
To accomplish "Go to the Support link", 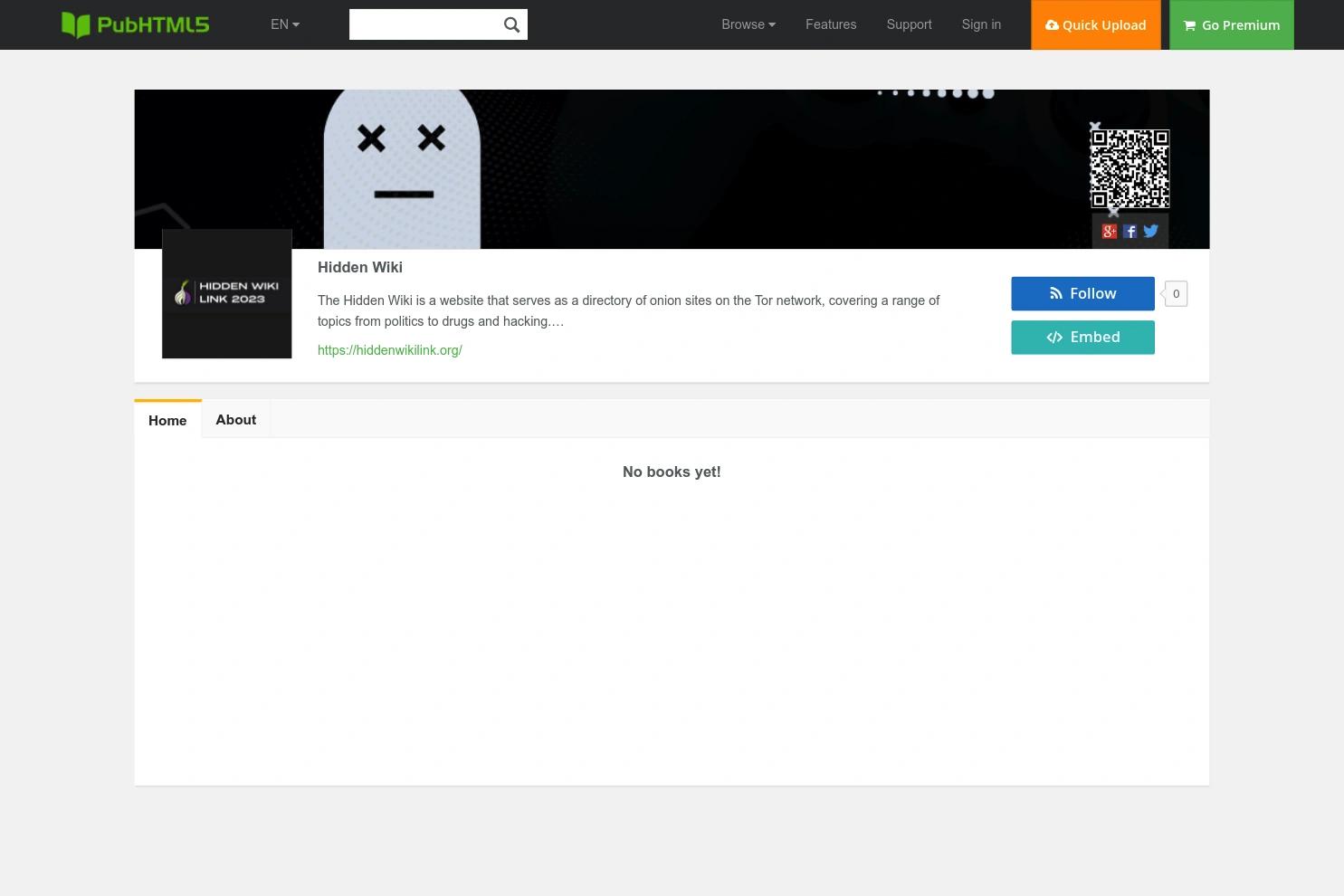I will pyautogui.click(x=909, y=24).
